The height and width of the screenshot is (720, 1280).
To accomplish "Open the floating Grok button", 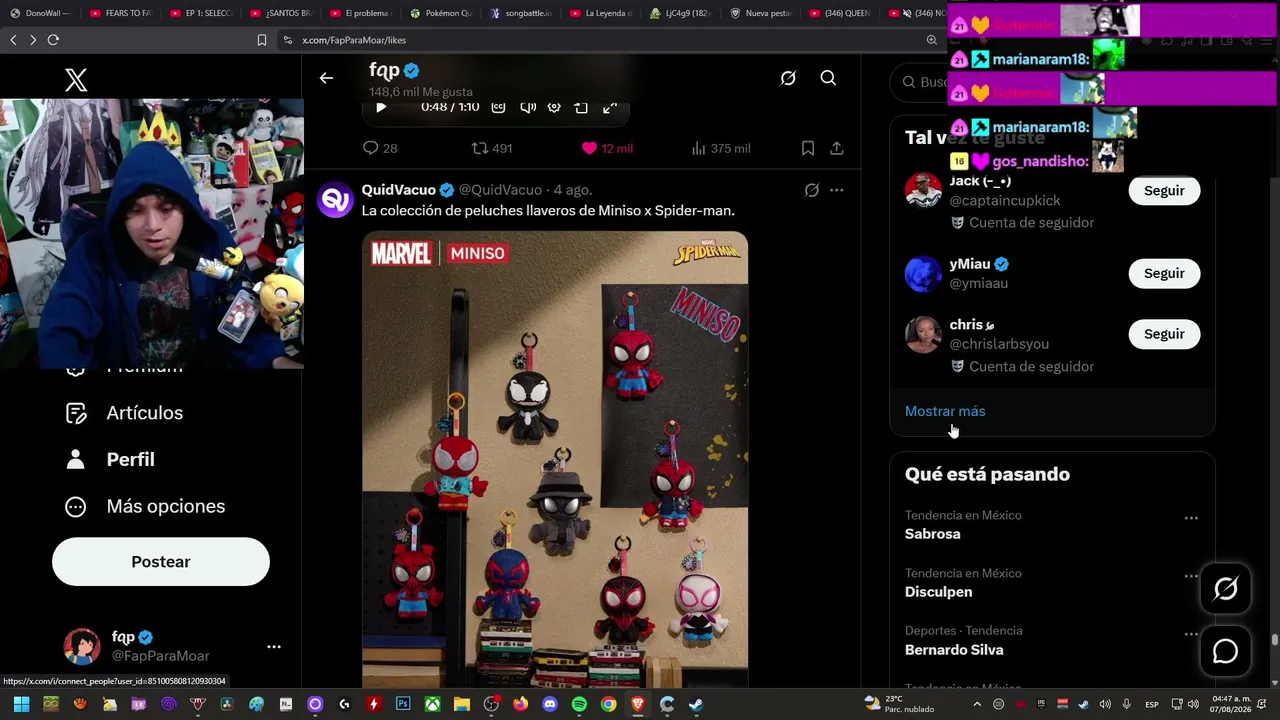I will point(1225,589).
